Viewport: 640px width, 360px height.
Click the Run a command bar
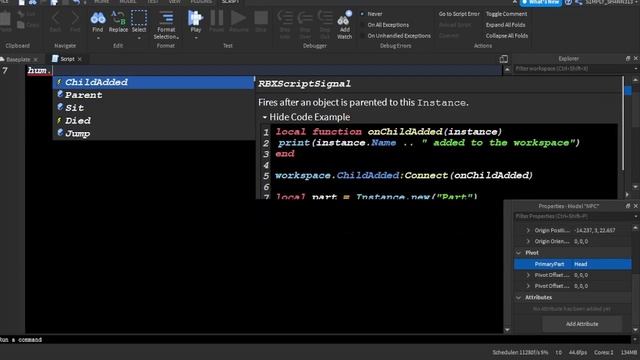point(315,340)
